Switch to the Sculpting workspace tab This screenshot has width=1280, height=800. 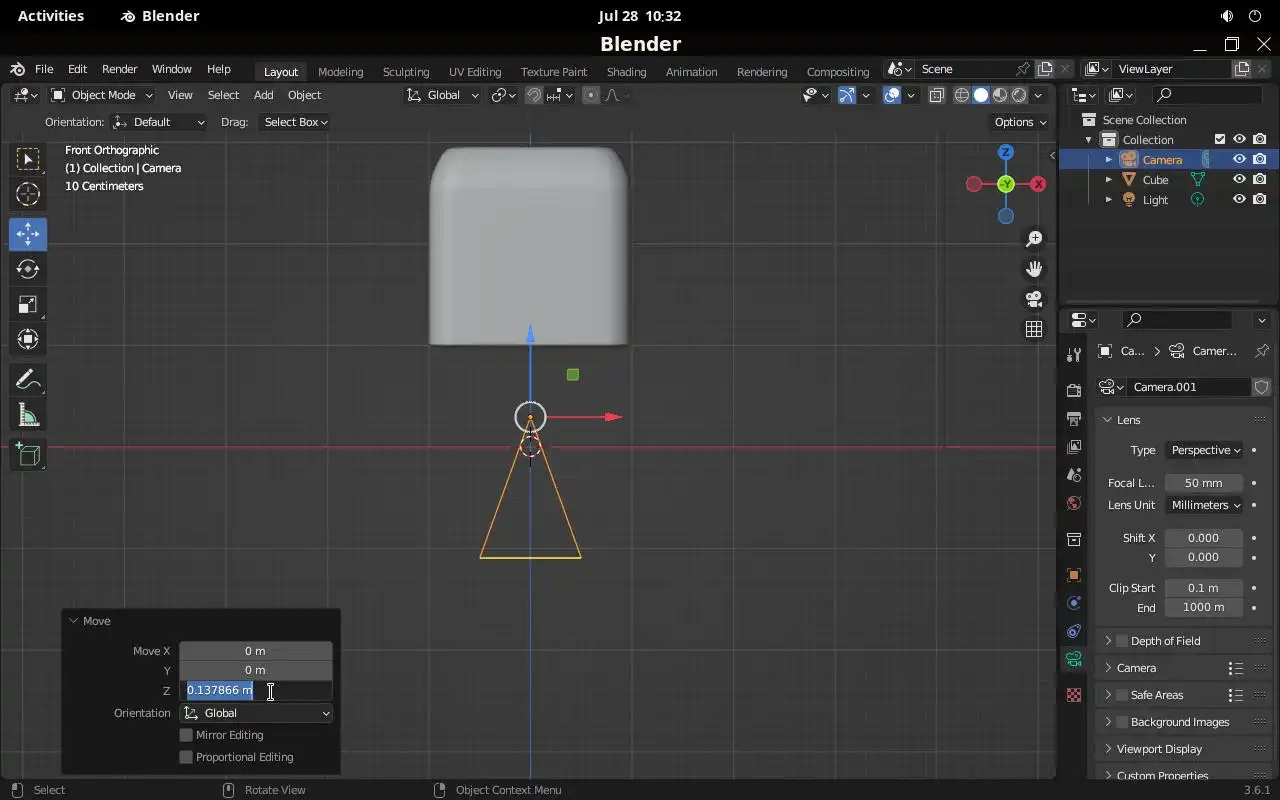406,72
